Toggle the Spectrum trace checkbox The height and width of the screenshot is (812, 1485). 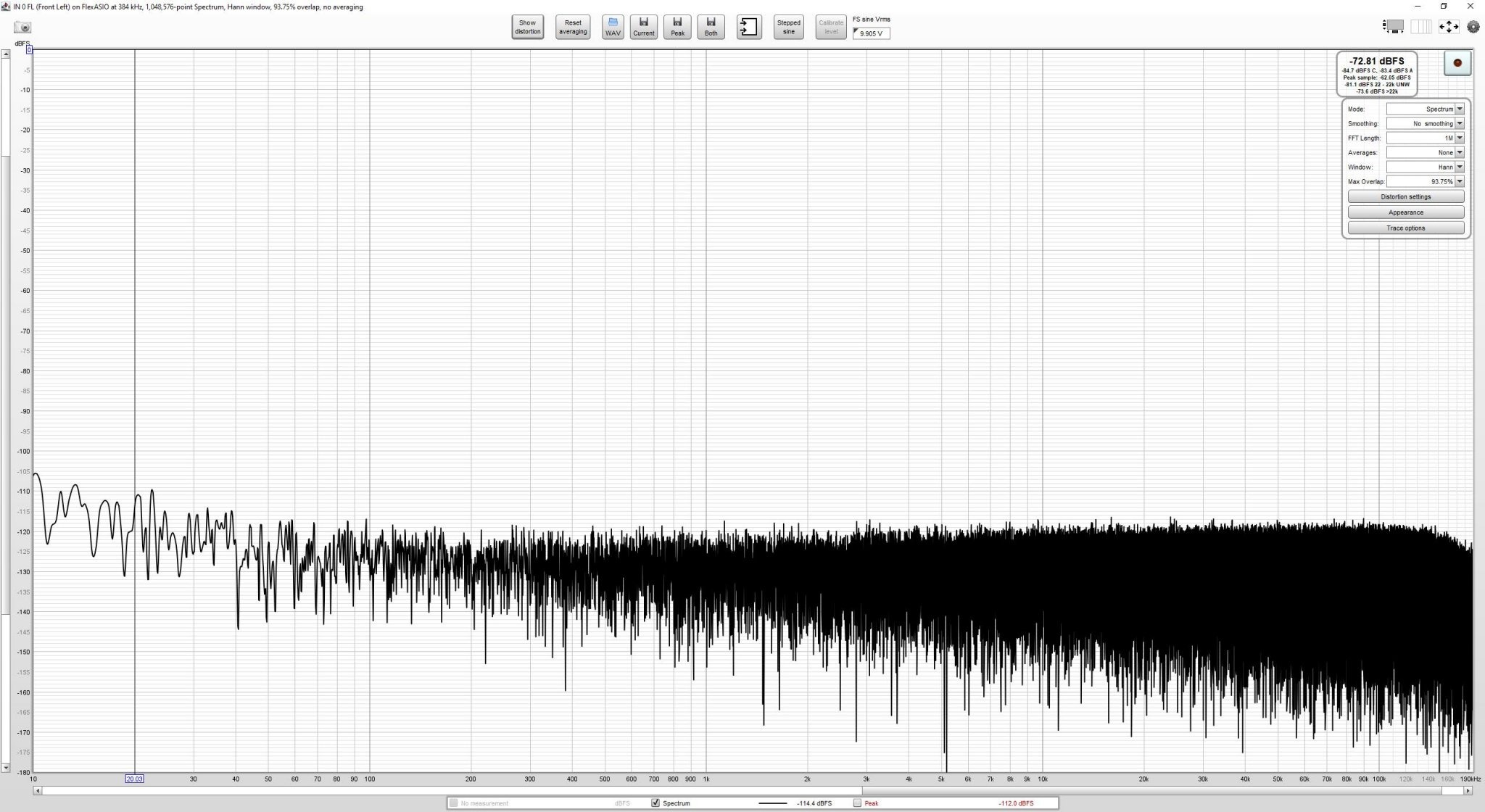655,803
